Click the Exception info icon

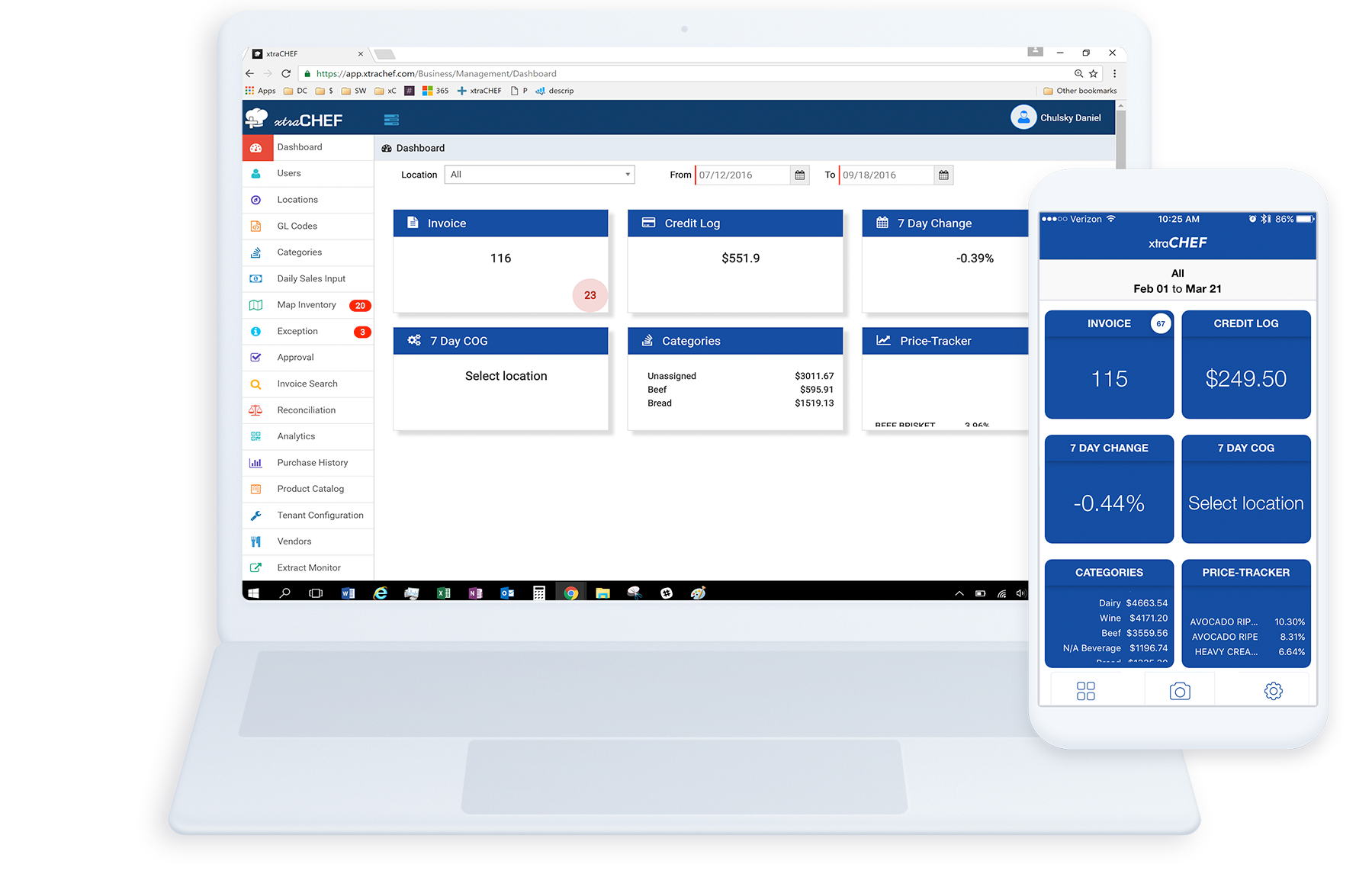pos(256,331)
